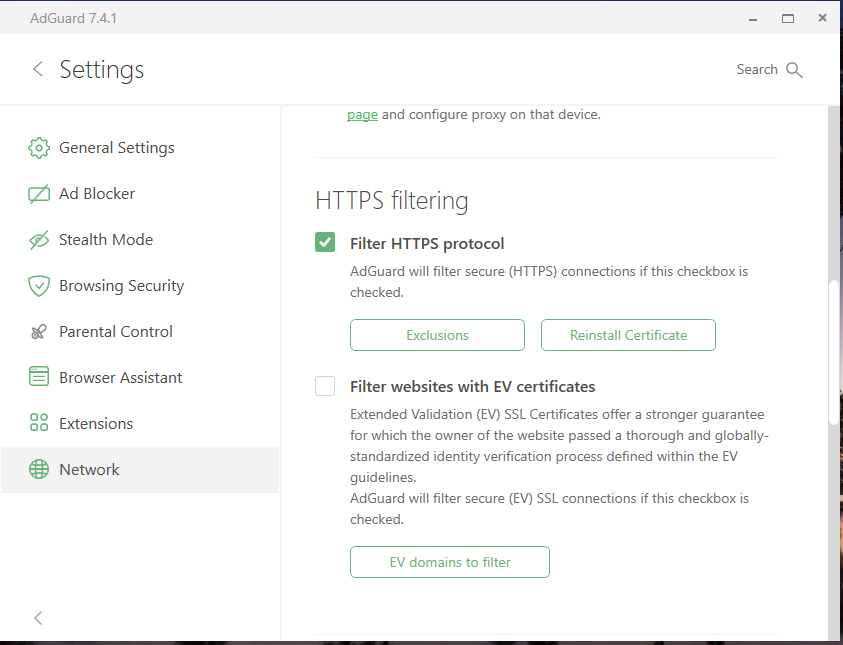
Task: Go back using the Settings arrow
Action: coord(38,69)
